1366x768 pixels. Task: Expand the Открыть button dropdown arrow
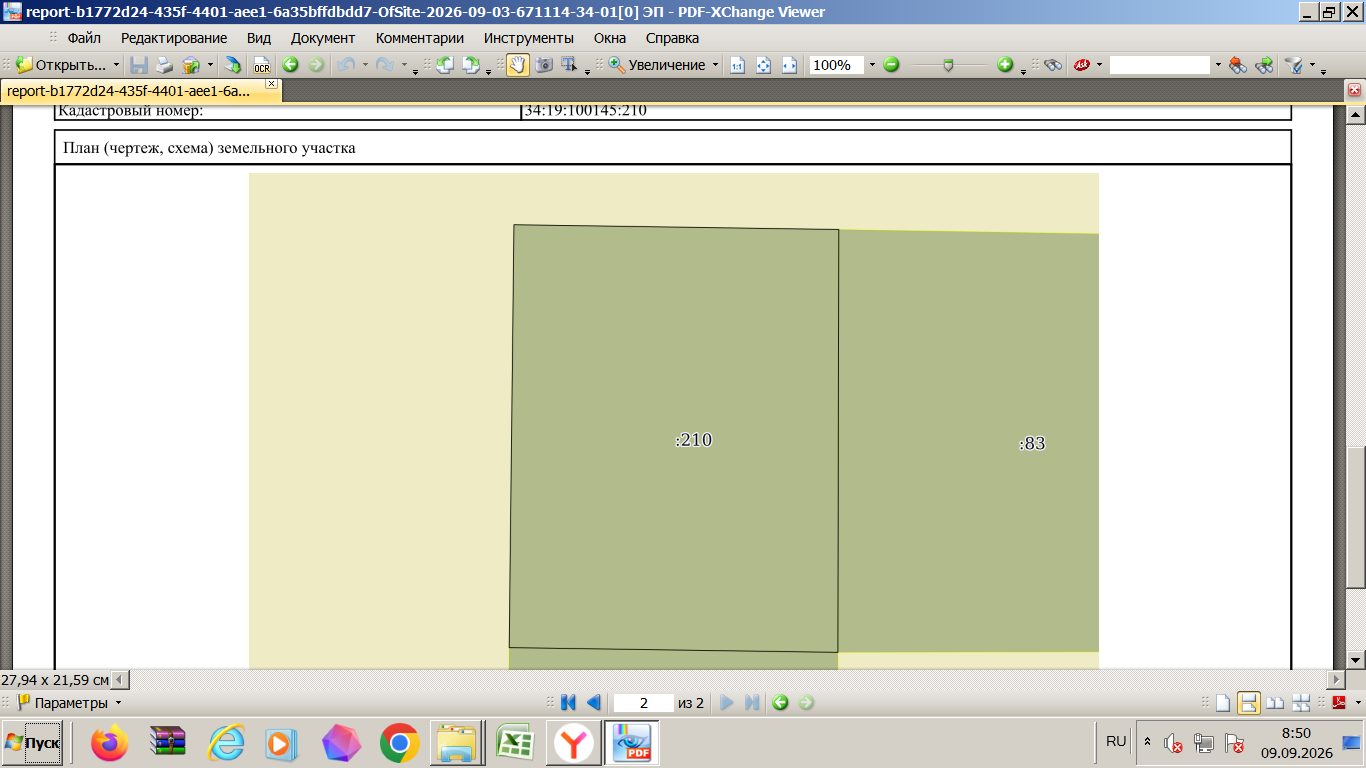116,65
